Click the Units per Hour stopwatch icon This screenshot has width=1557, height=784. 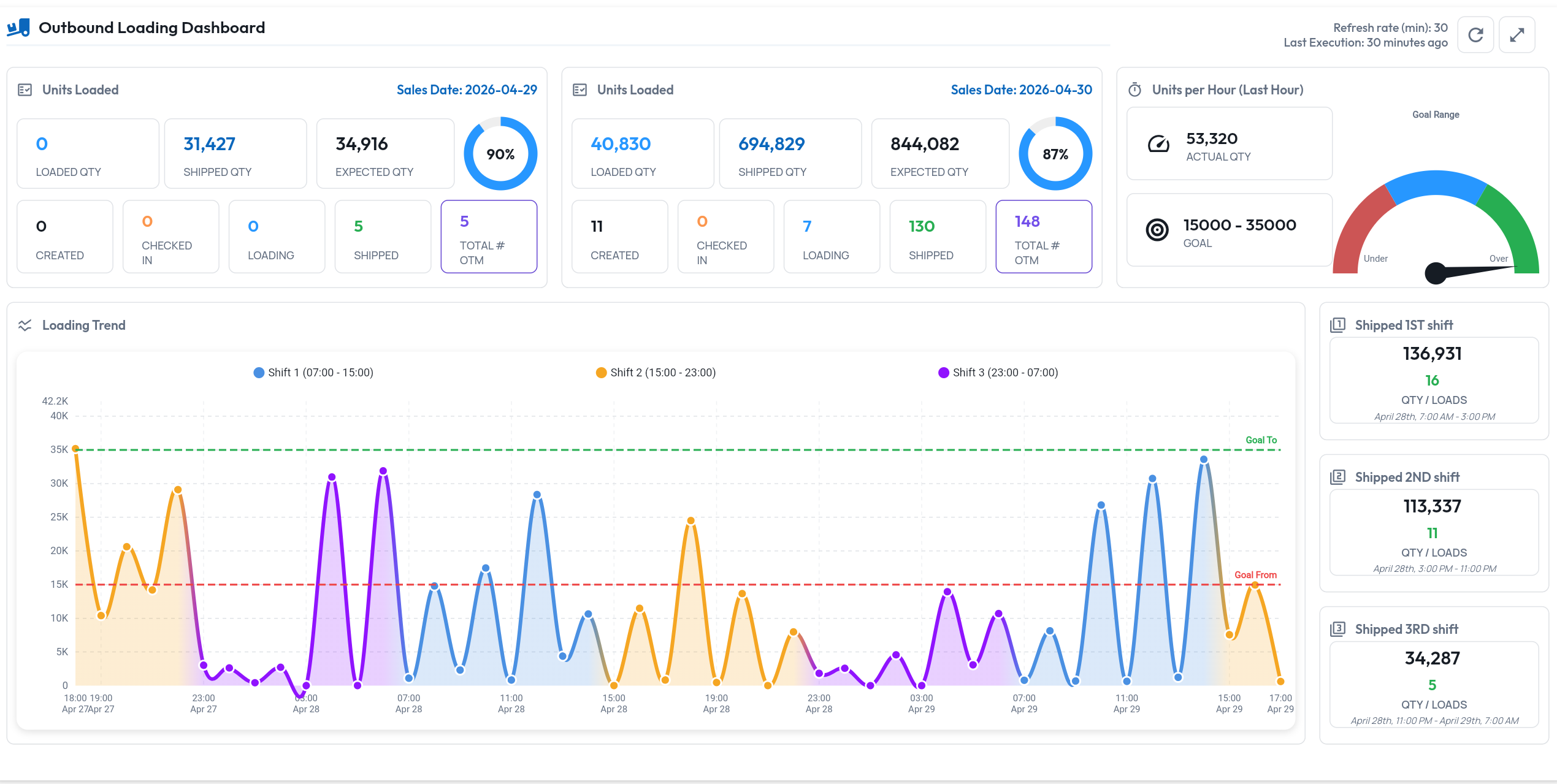(1135, 90)
